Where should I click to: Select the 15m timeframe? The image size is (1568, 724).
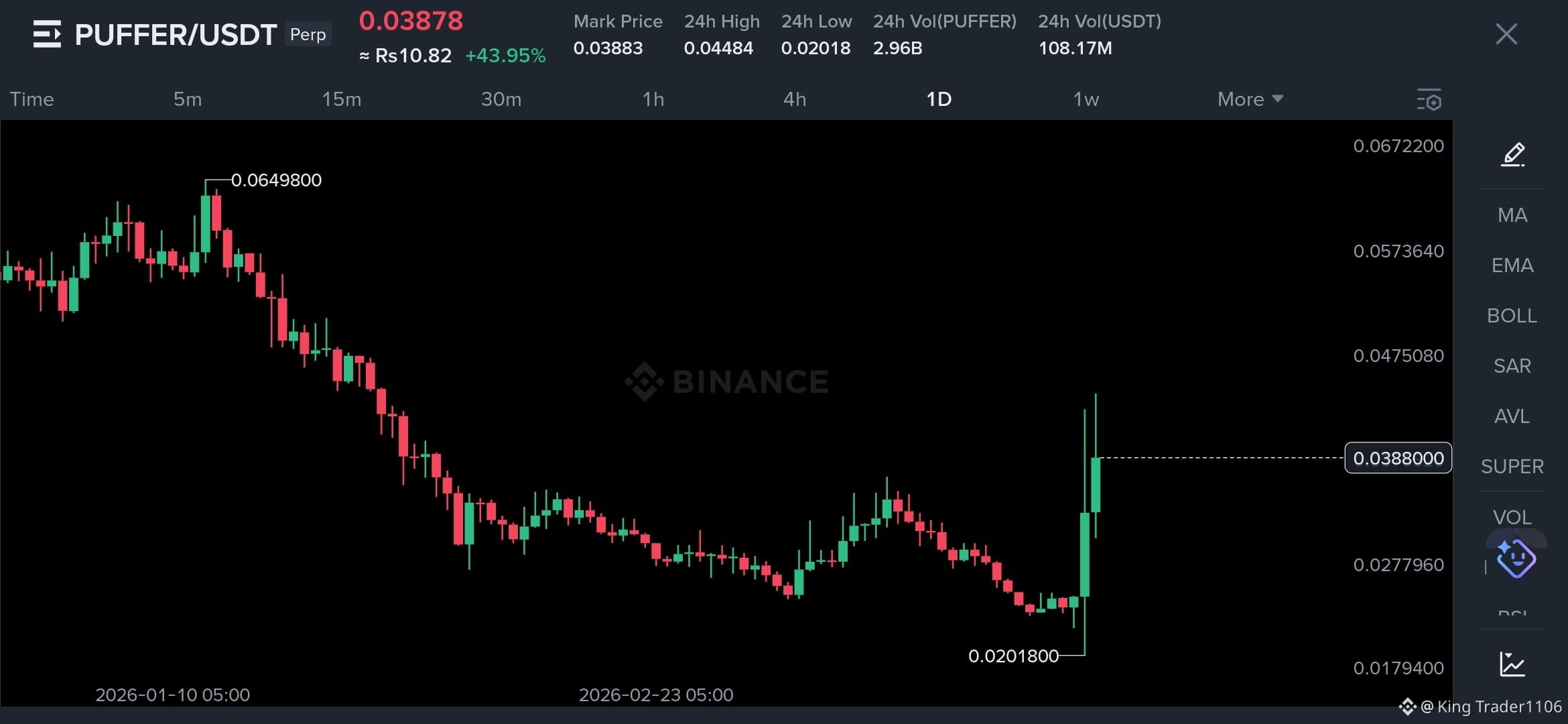point(342,99)
